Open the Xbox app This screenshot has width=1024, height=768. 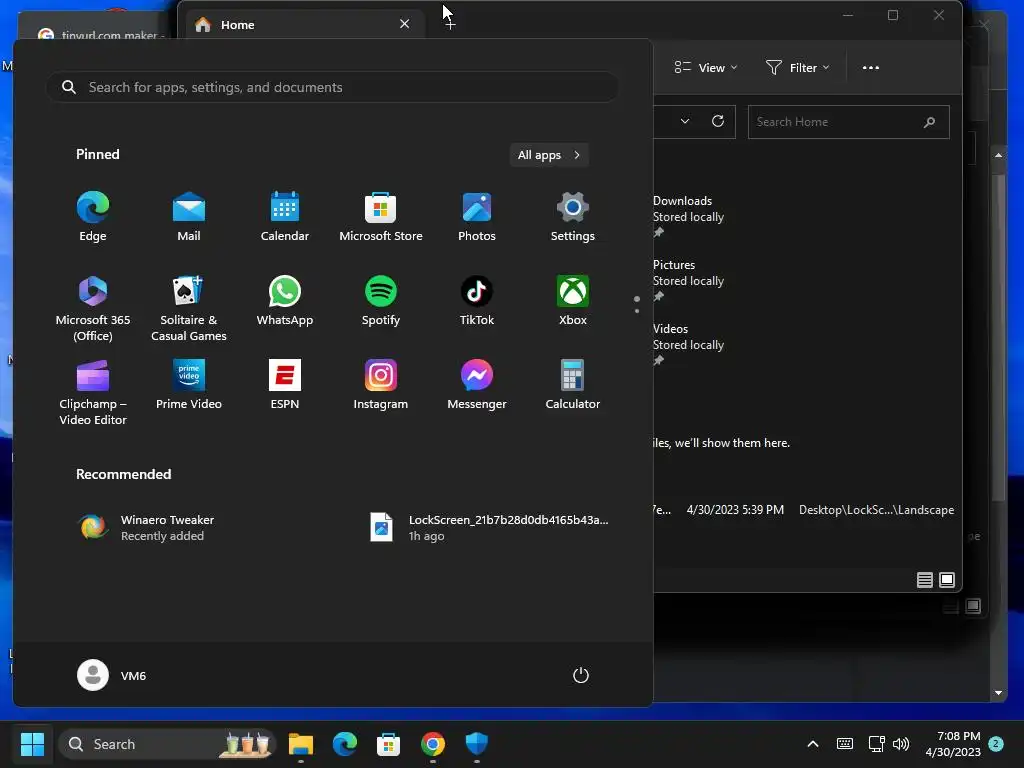click(573, 302)
